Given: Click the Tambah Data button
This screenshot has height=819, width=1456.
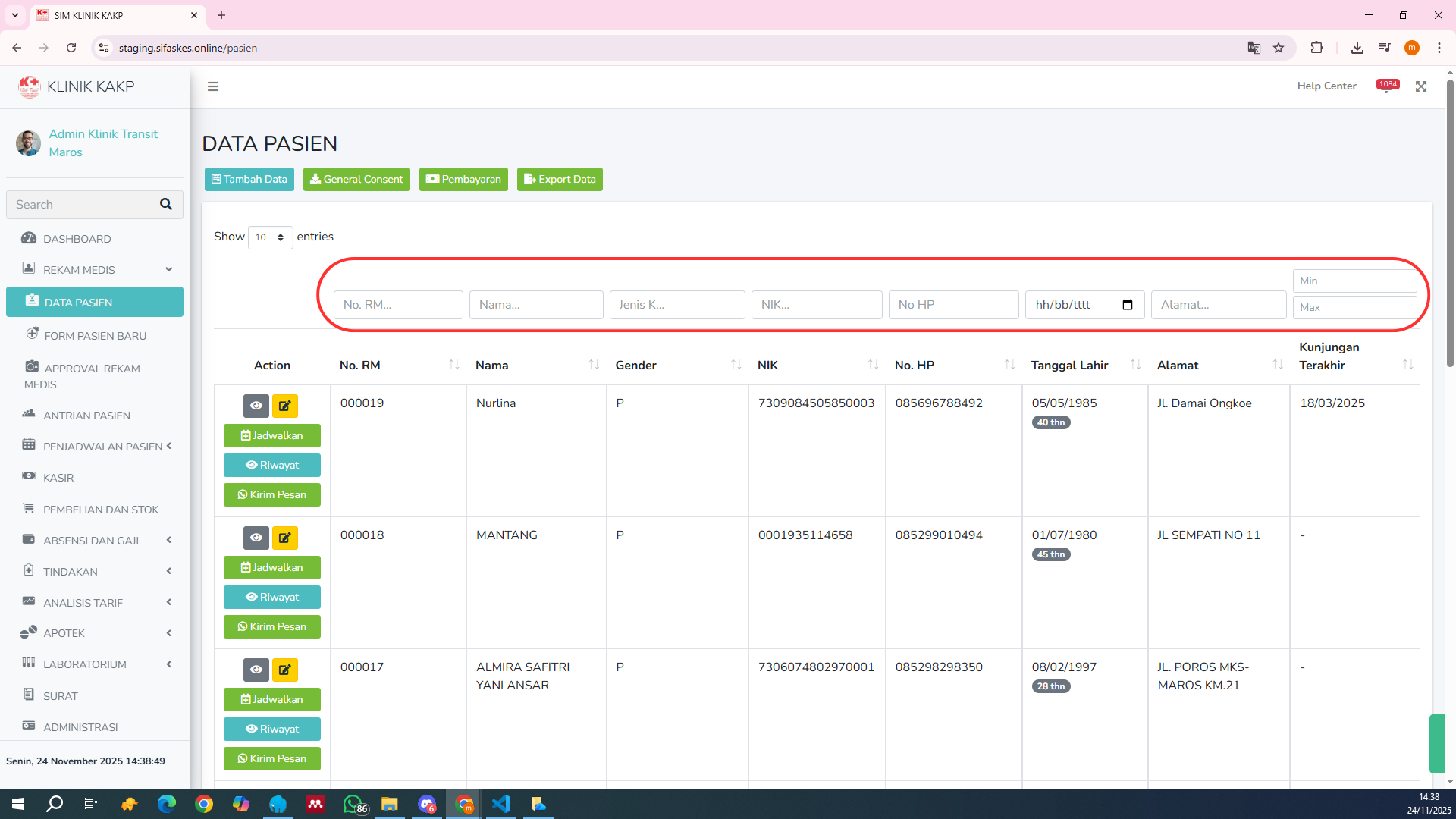Looking at the screenshot, I should (249, 180).
